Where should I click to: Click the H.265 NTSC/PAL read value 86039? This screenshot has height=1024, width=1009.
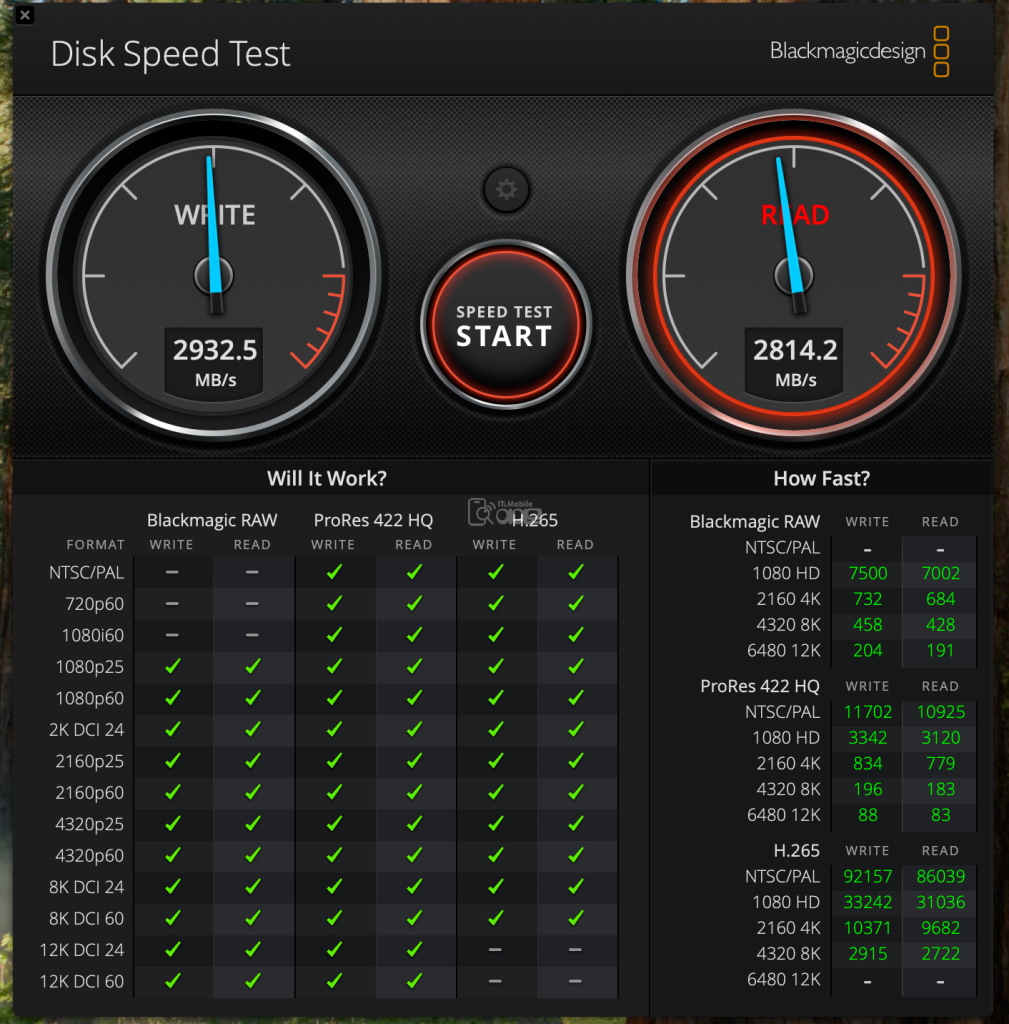point(940,876)
